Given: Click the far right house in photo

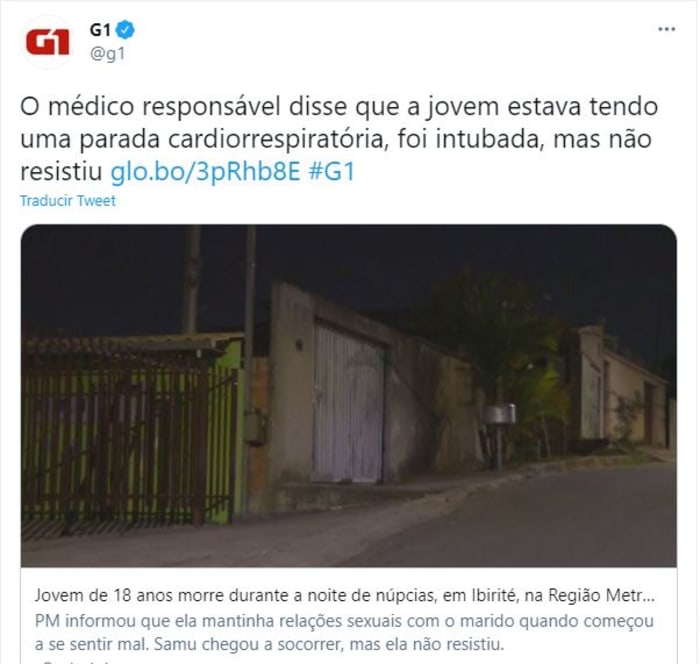Looking at the screenshot, I should click(x=621, y=388).
